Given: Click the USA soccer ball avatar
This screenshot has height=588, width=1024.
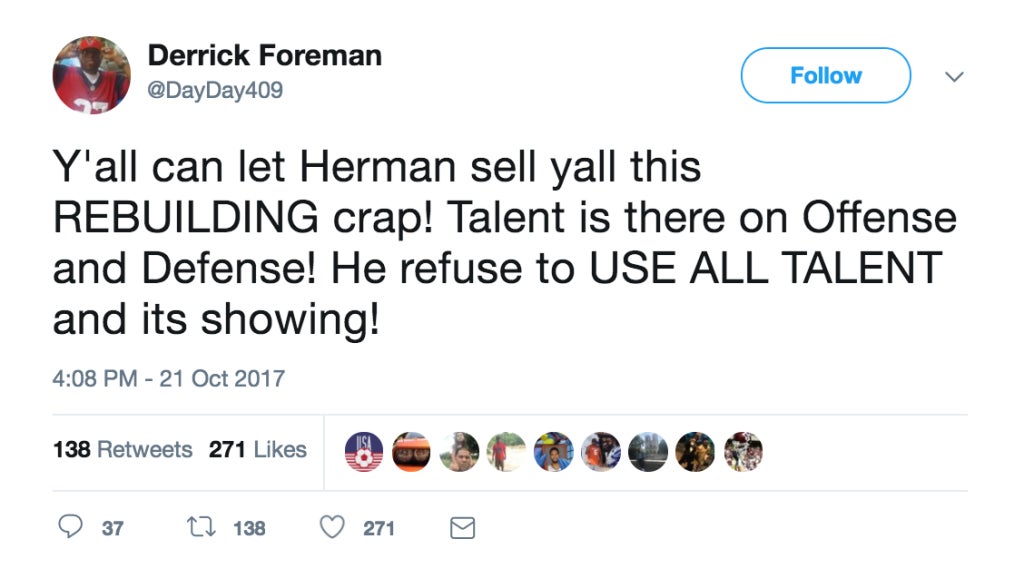Looking at the screenshot, I should pyautogui.click(x=364, y=451).
